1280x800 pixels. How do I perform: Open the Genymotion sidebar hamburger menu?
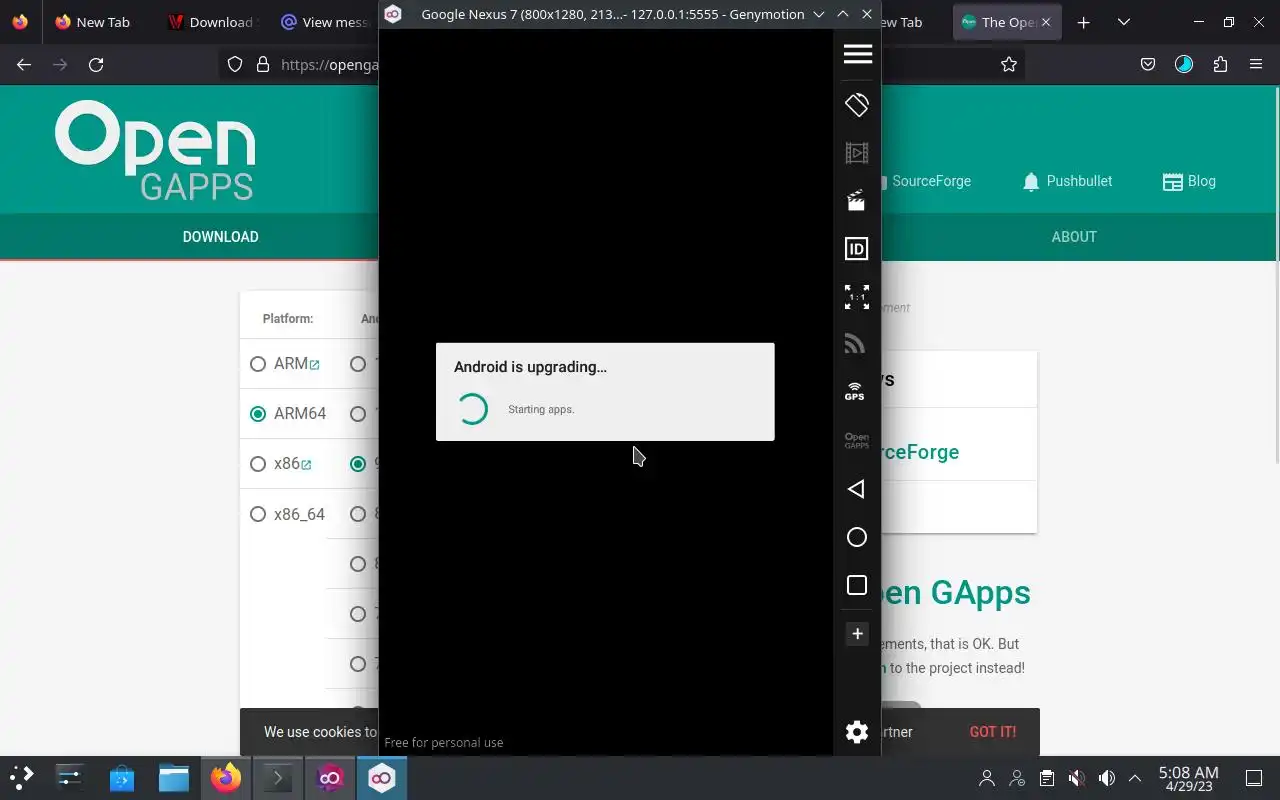[x=857, y=54]
